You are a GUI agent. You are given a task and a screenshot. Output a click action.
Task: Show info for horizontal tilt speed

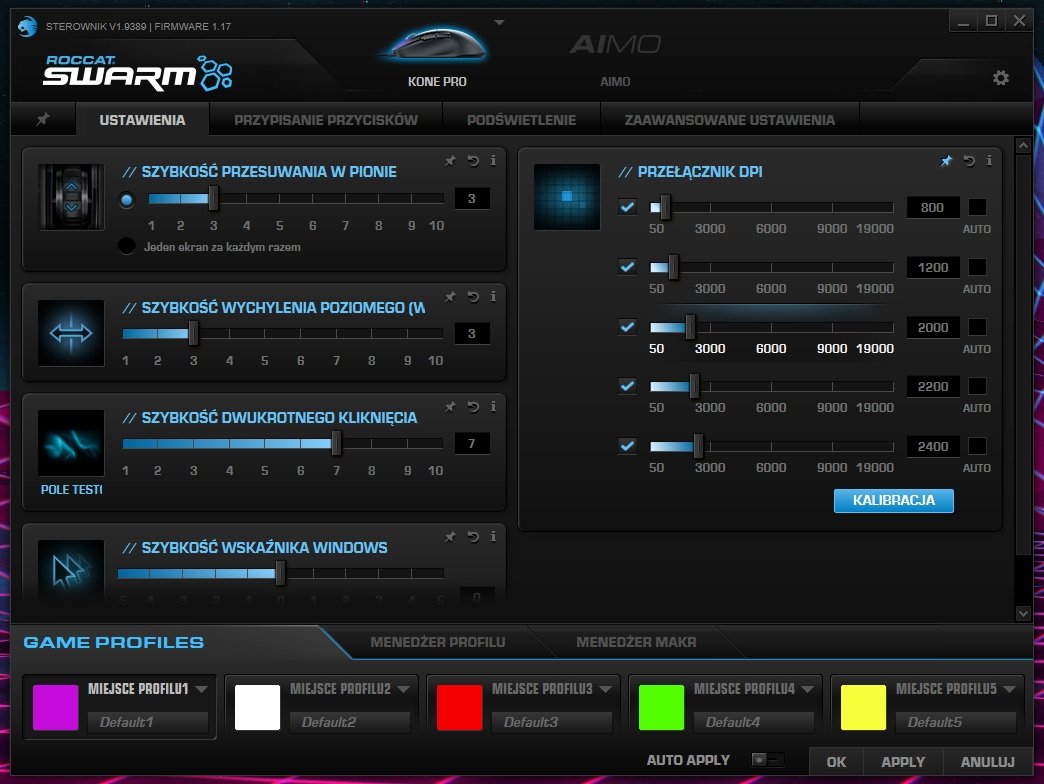[493, 297]
